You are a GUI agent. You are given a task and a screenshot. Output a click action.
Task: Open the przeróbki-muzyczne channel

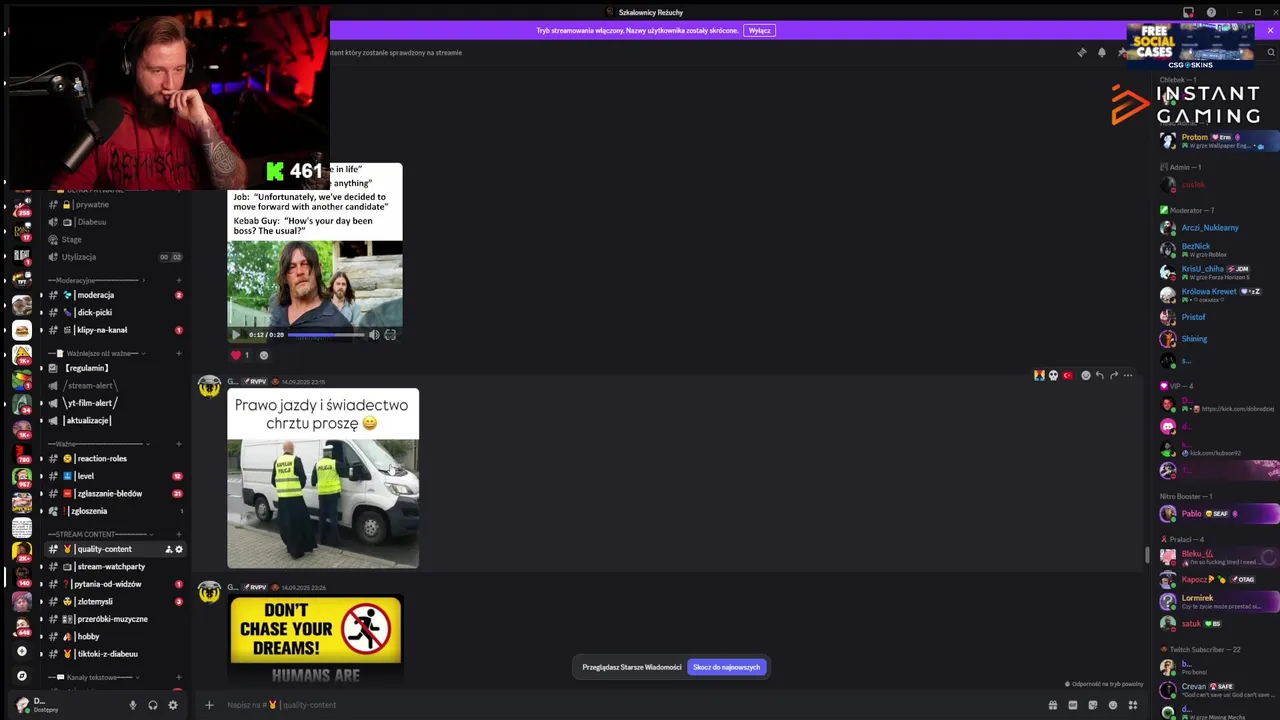click(112, 619)
